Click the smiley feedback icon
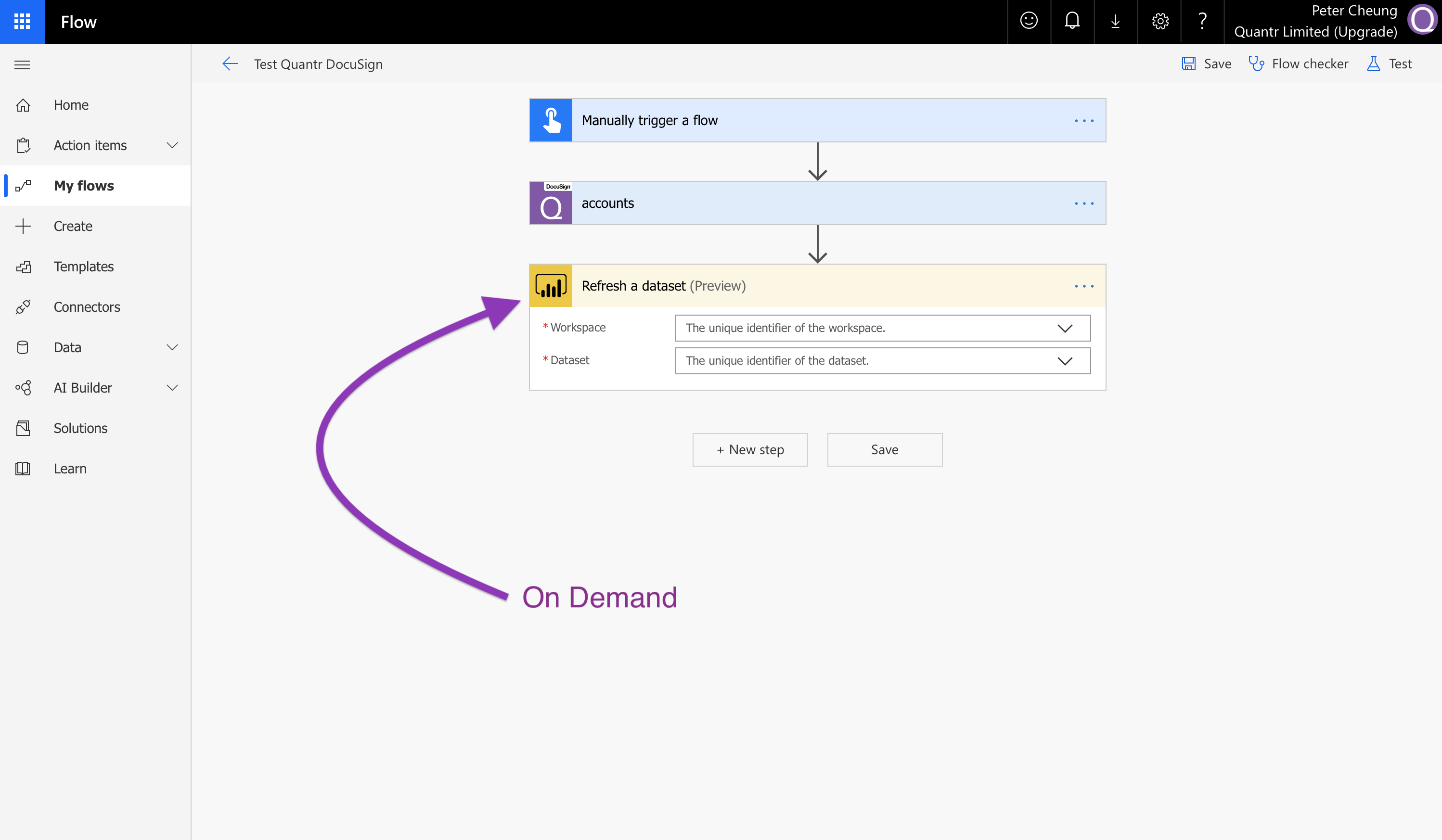 1028,21
